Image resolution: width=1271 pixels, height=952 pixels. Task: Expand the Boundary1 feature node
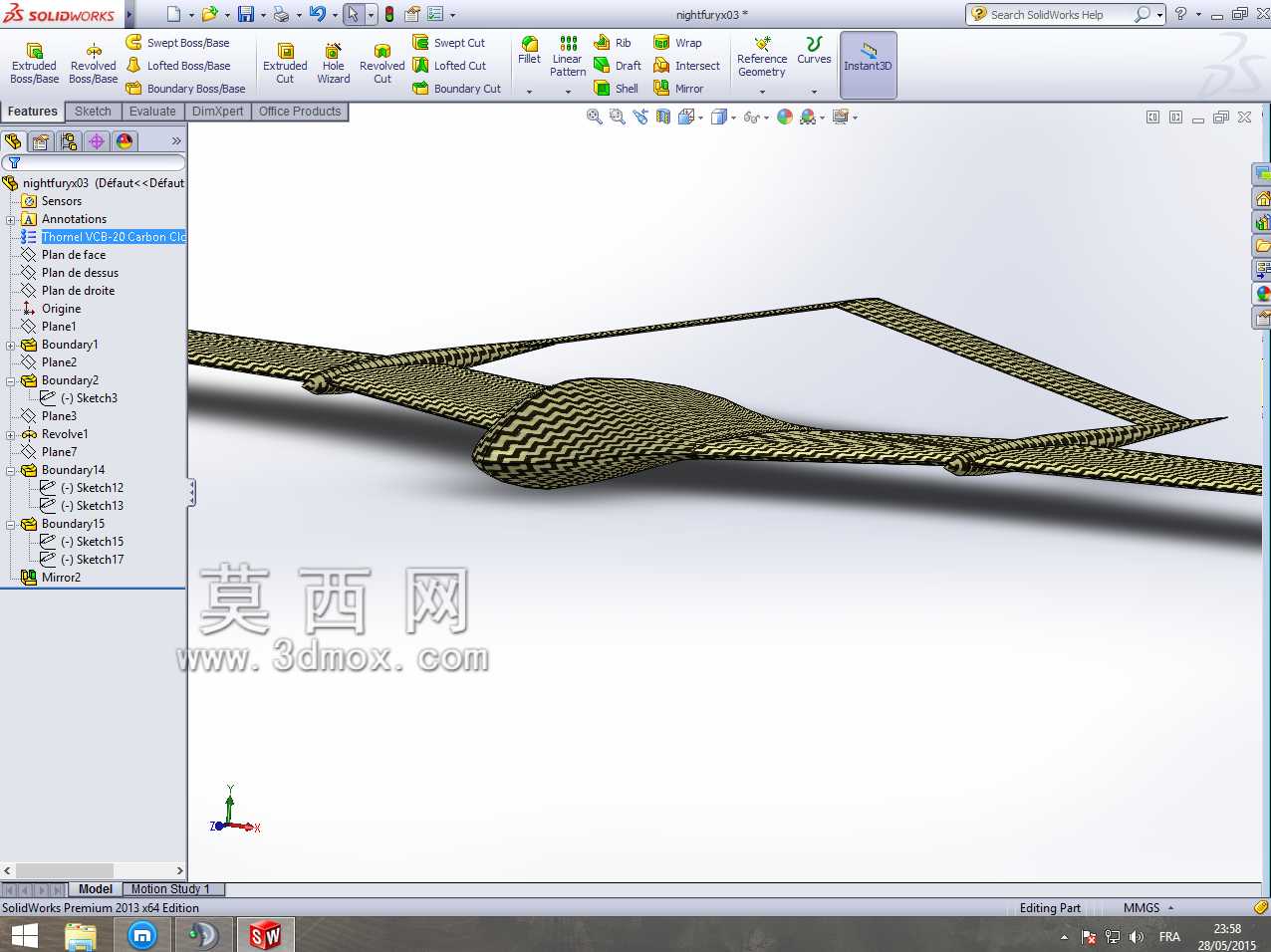click(x=10, y=345)
